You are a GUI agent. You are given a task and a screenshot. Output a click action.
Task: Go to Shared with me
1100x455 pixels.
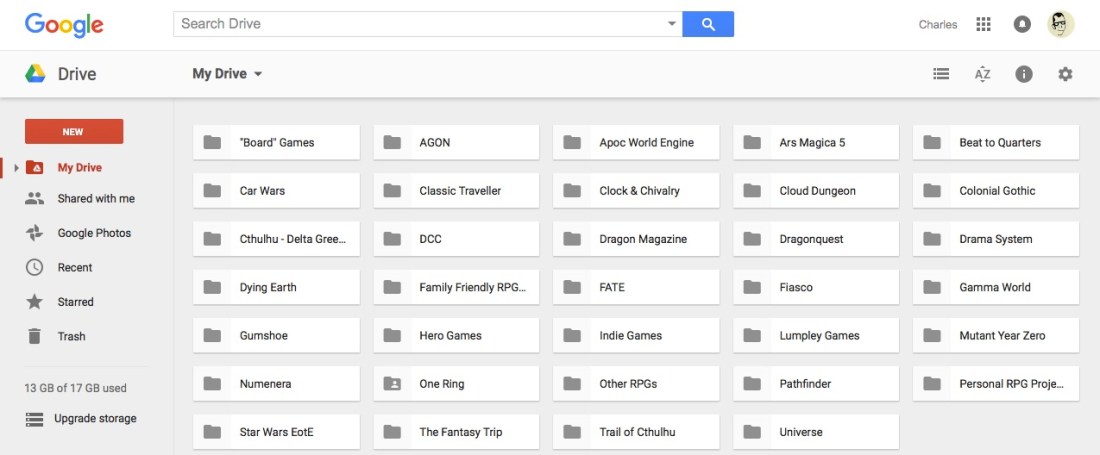pyautogui.click(x=95, y=199)
